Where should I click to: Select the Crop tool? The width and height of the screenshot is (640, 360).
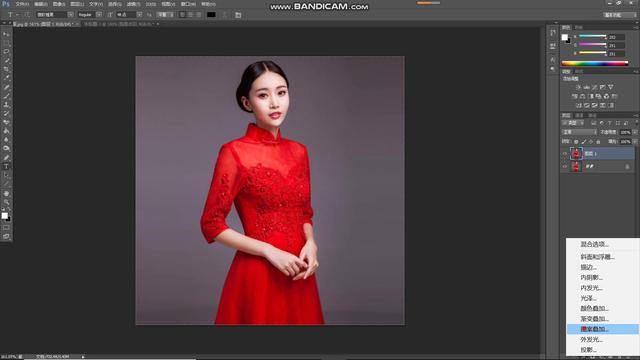[x=6, y=69]
